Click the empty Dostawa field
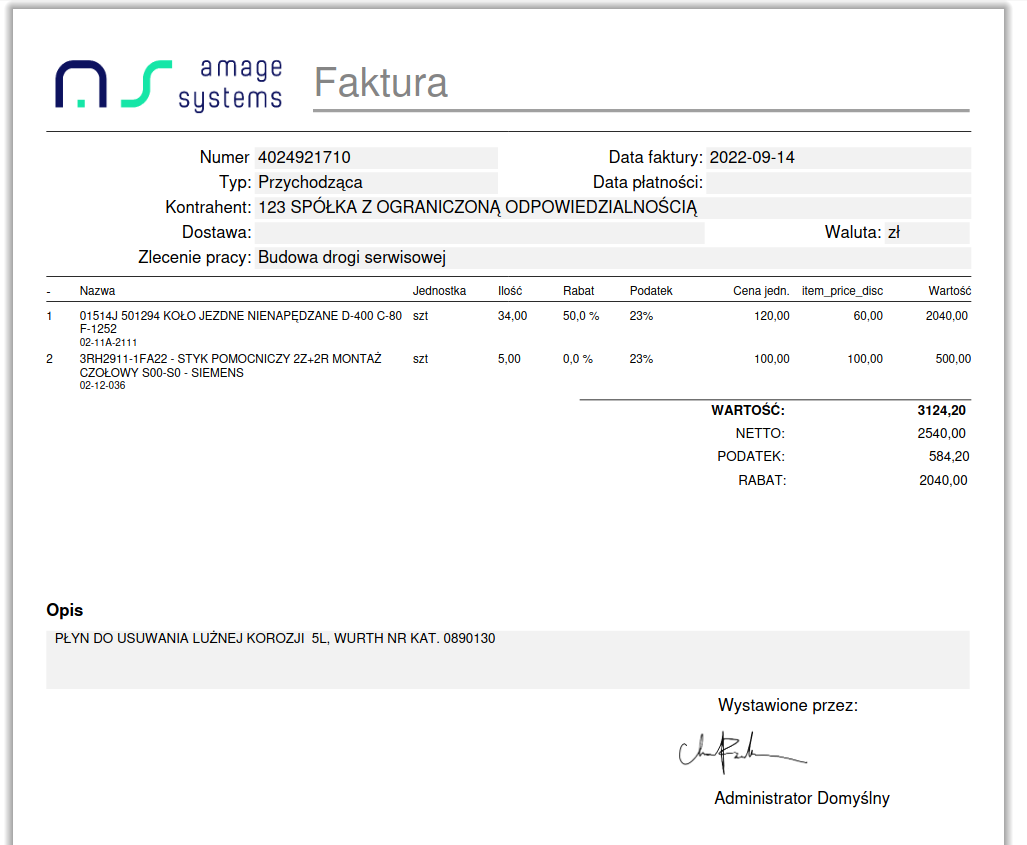The image size is (1027, 845). pyautogui.click(x=480, y=233)
